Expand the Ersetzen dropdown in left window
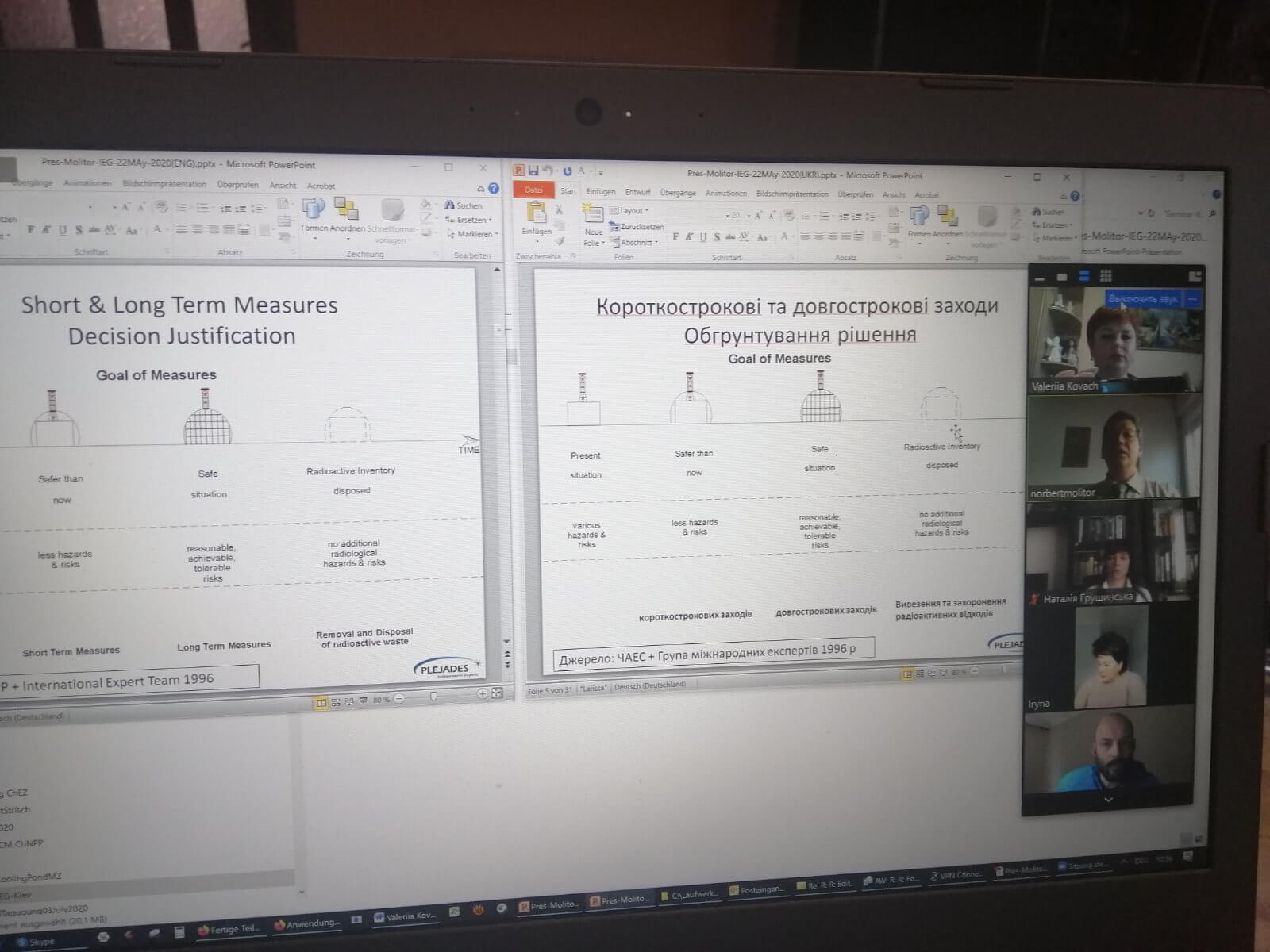This screenshot has height=952, width=1270. 471,220
